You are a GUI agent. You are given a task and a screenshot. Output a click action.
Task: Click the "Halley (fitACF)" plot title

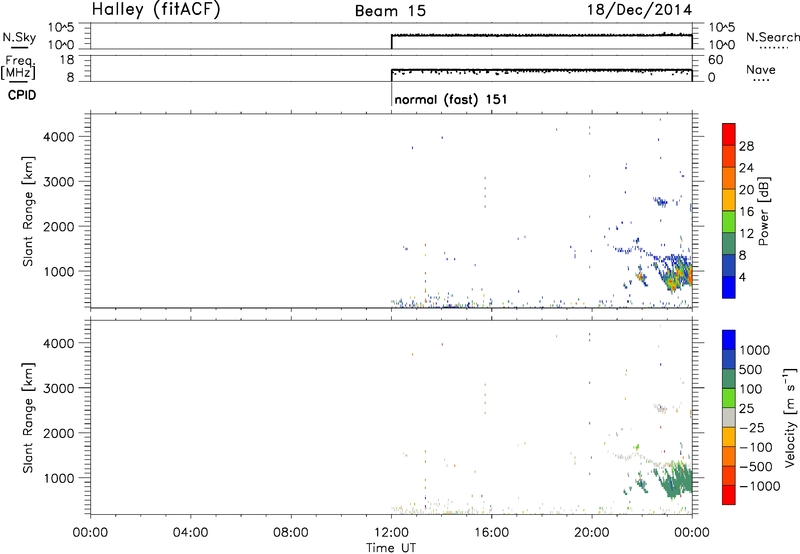(156, 10)
